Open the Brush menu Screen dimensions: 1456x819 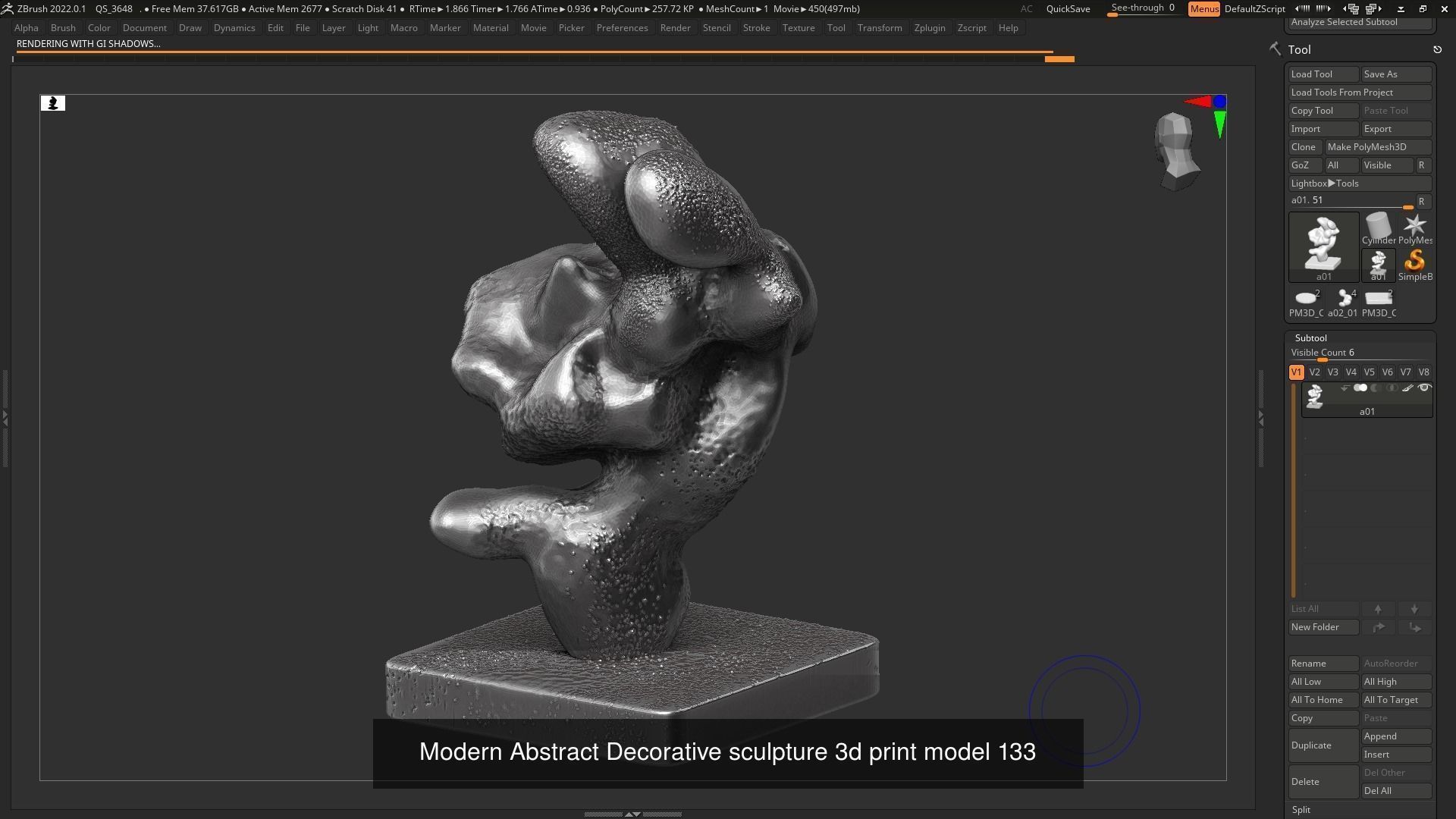(x=63, y=28)
